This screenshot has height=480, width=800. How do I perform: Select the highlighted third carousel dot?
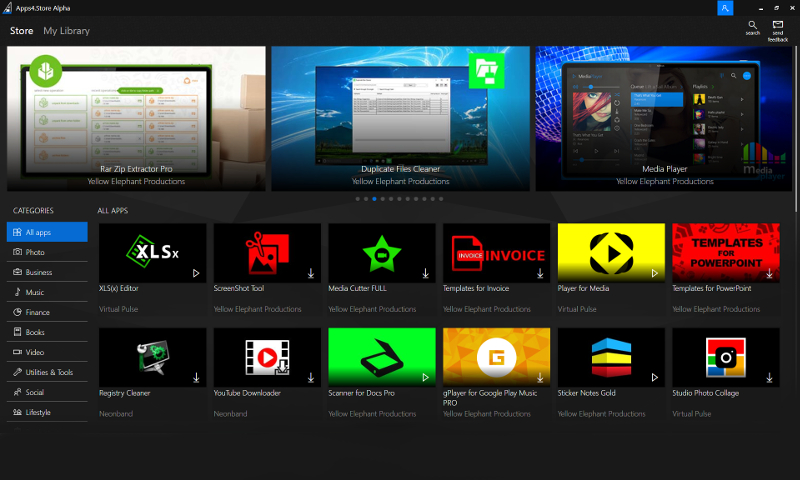374,199
